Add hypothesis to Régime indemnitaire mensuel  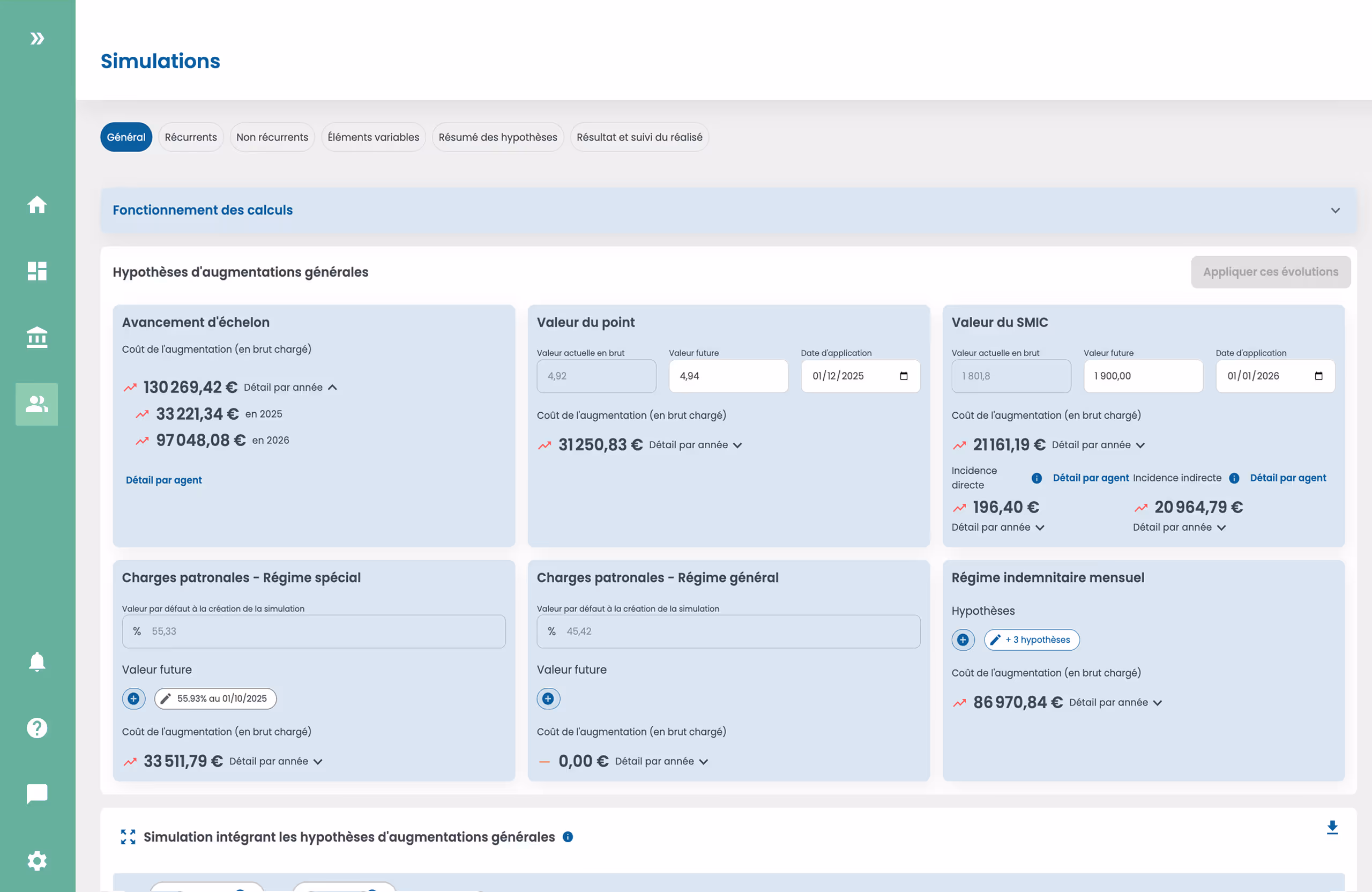(963, 640)
